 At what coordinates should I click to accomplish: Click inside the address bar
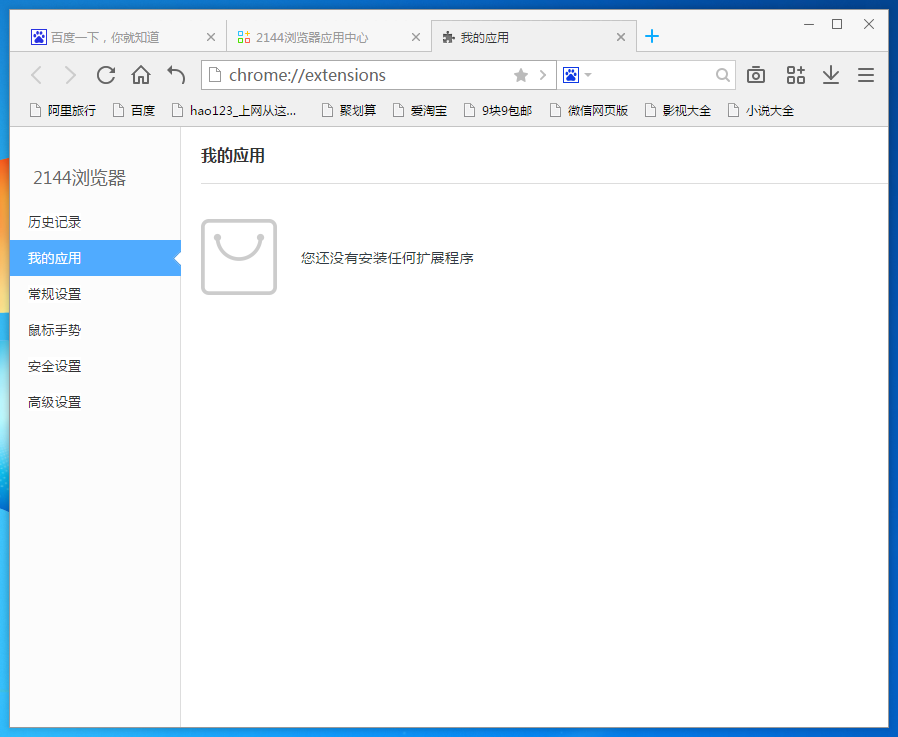pos(350,74)
